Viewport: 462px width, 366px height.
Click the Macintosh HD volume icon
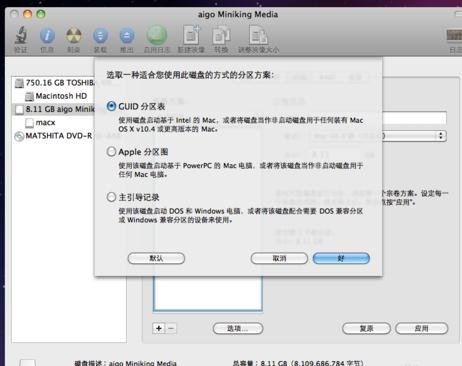click(30, 96)
